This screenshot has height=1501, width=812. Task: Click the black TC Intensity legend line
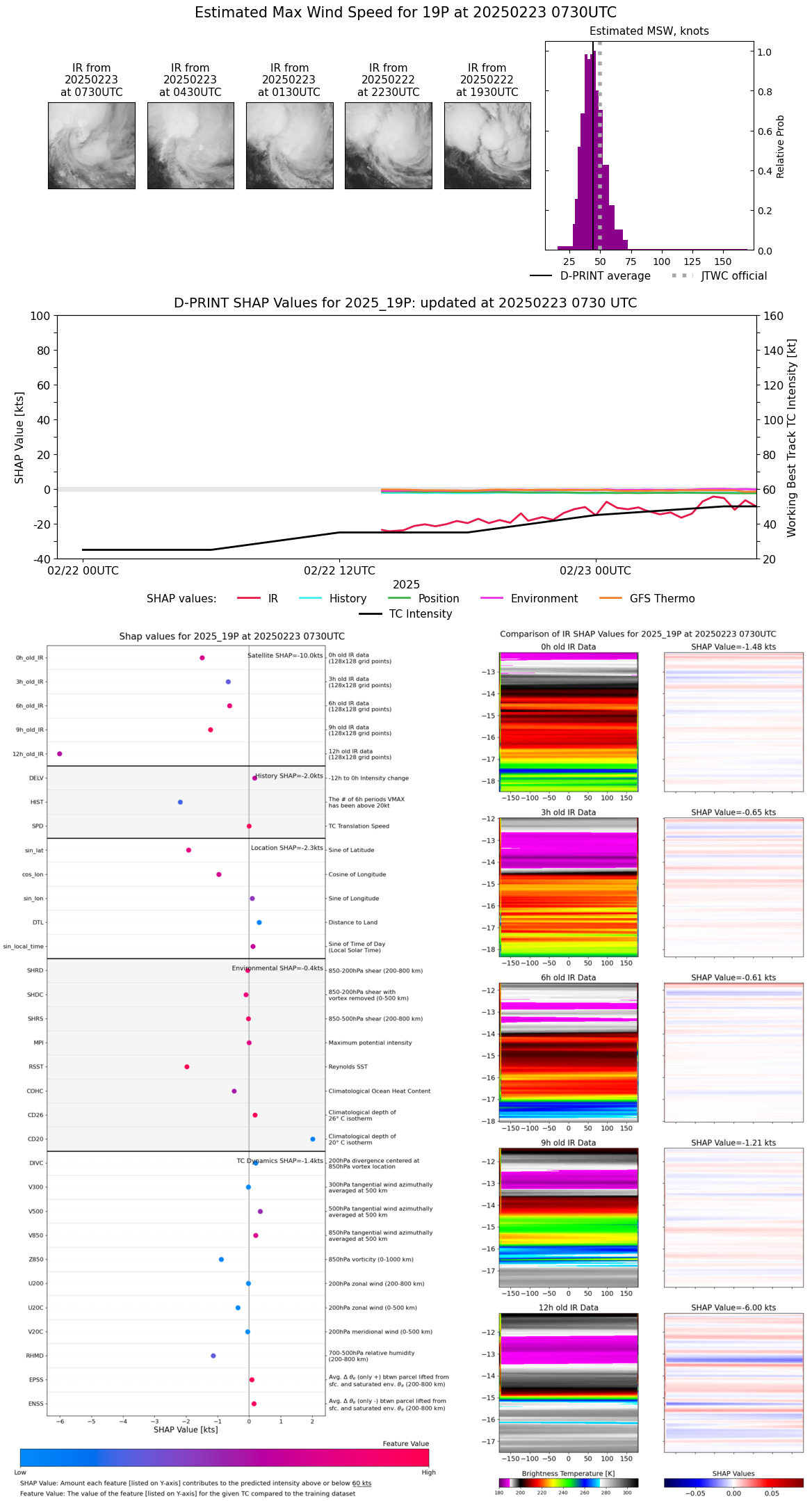(371, 613)
